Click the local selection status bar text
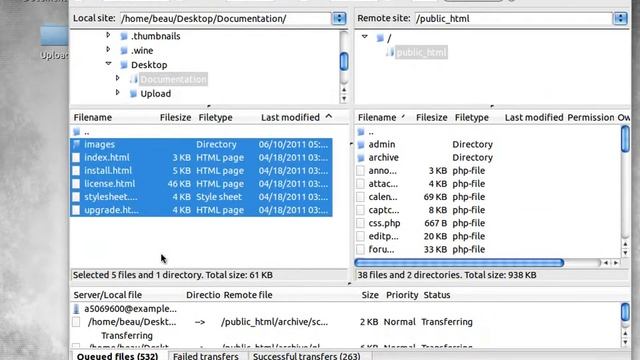This screenshot has height=360, width=640. click(x=173, y=275)
